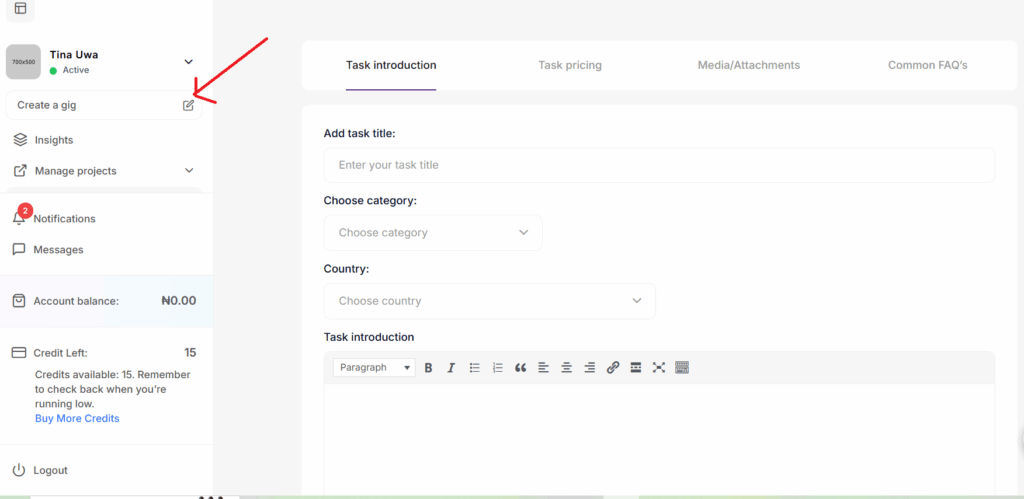Open Tina Uwa profile avatar
Screen dimensions: 1024x499
click(24, 62)
